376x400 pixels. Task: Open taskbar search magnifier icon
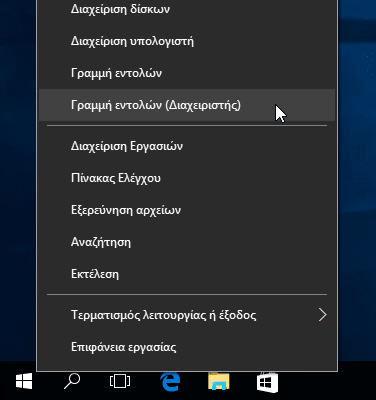coord(72,381)
